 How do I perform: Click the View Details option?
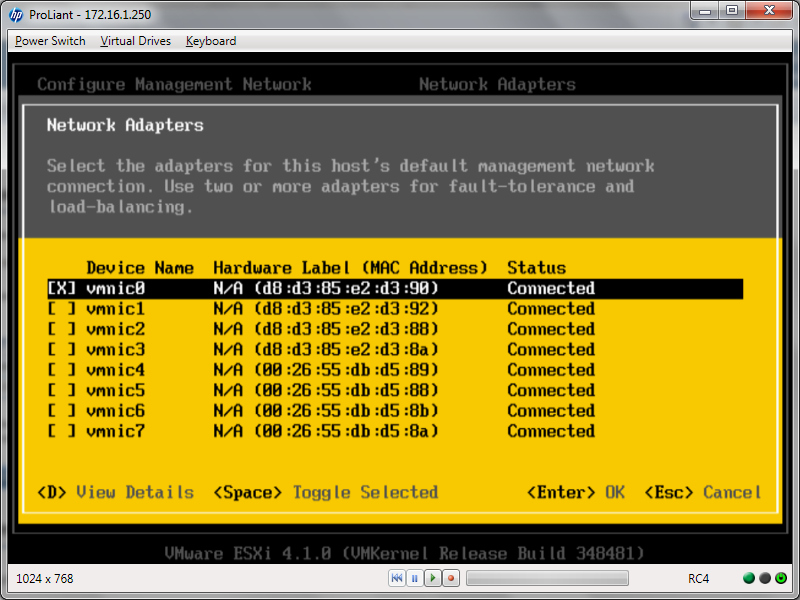(x=115, y=492)
